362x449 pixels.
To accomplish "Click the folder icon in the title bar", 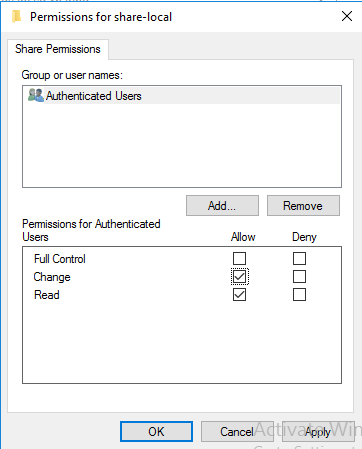I will pyautogui.click(x=16, y=16).
